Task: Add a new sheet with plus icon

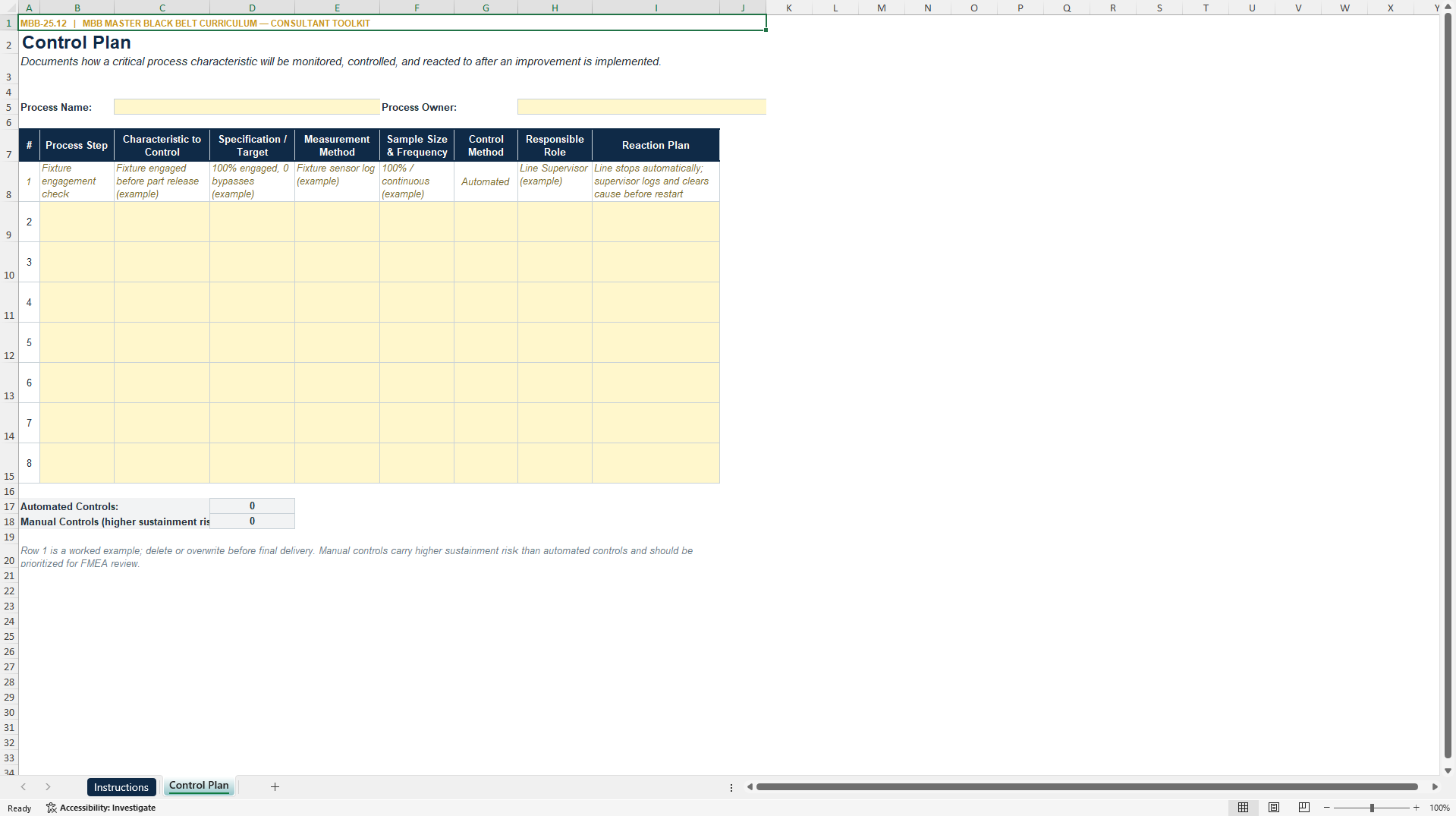Action: [x=275, y=787]
